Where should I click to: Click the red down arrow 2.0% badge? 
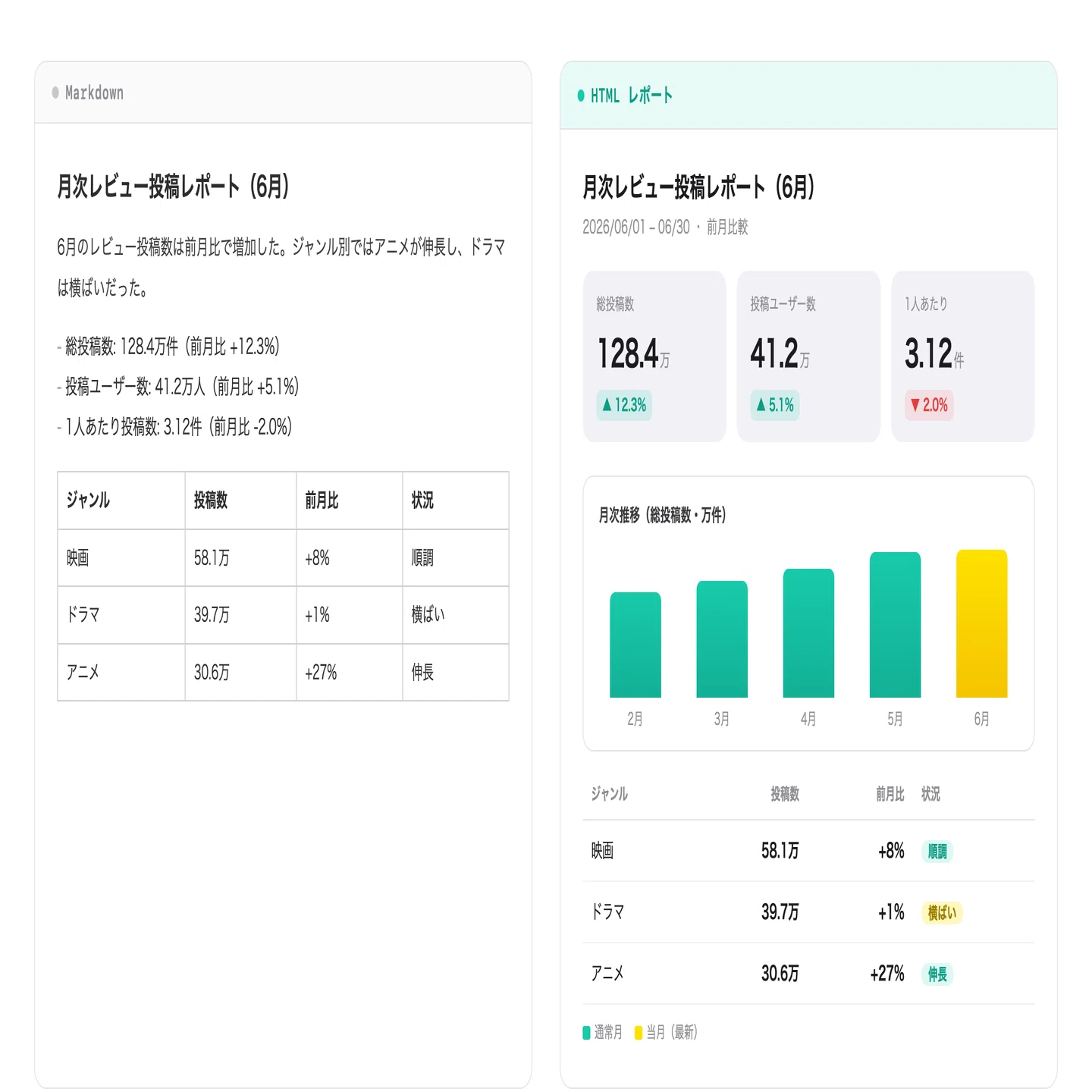click(x=929, y=405)
